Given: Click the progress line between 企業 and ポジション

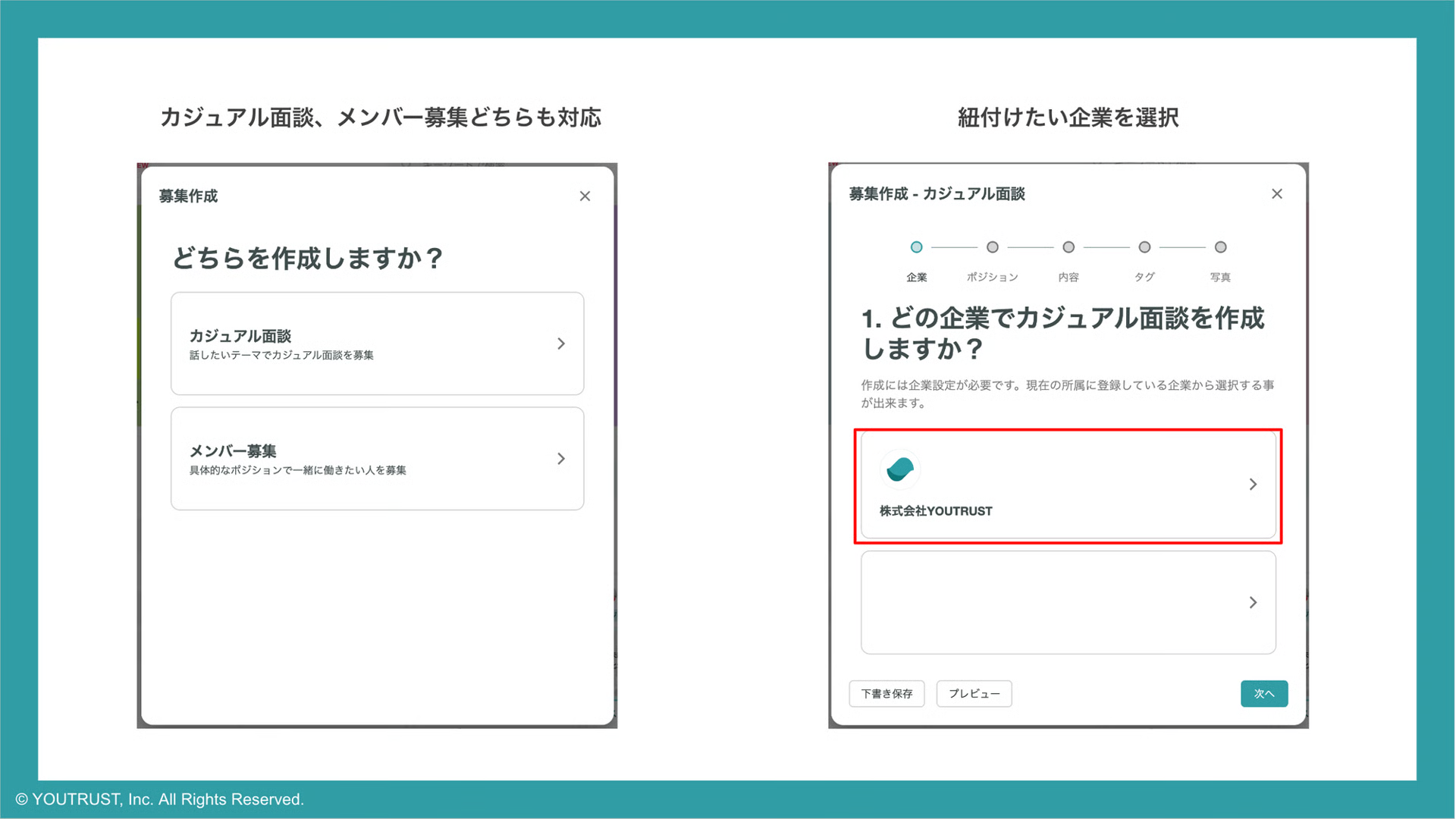Looking at the screenshot, I should tap(954, 246).
